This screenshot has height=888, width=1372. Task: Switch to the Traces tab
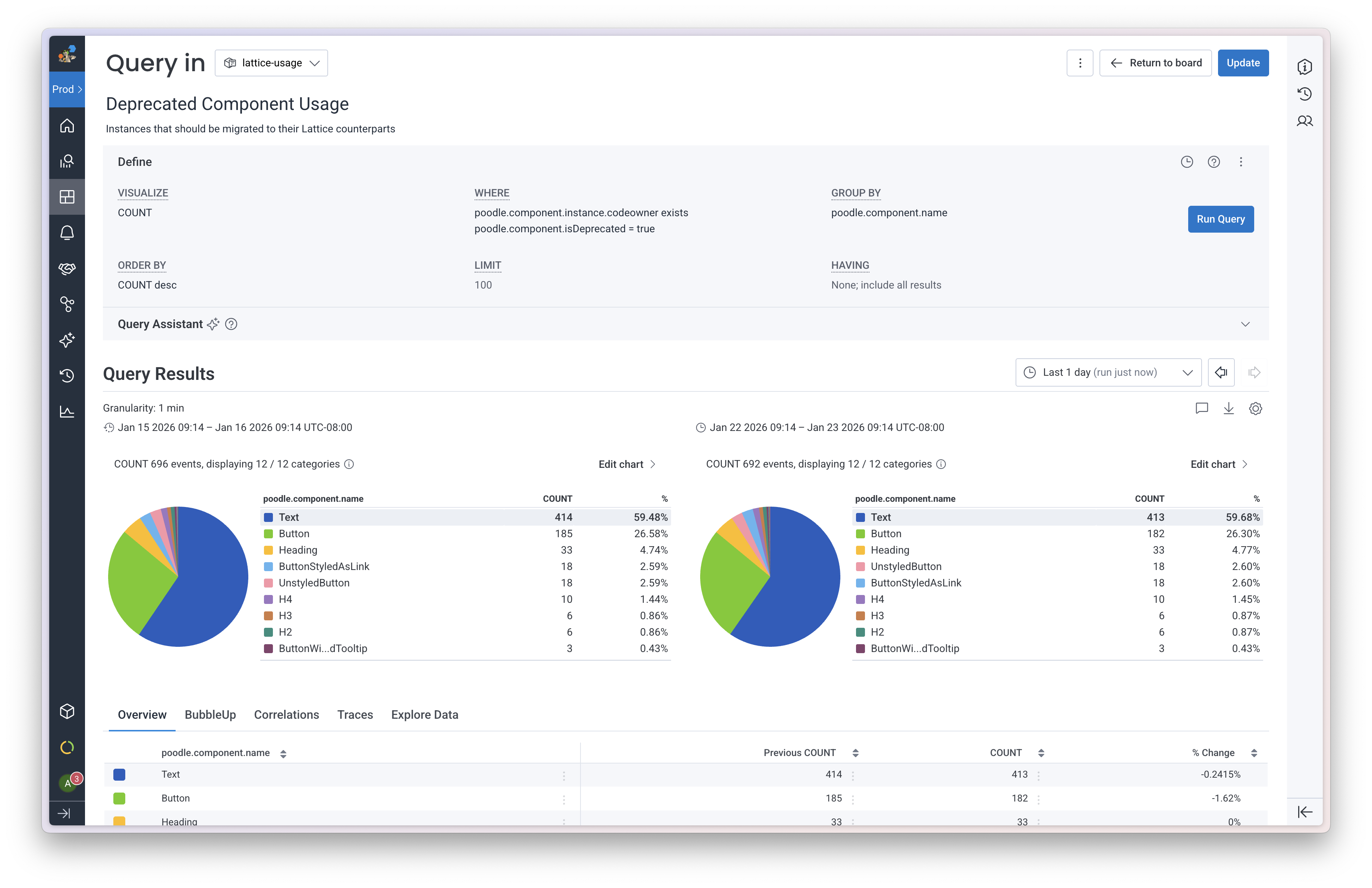[355, 715]
